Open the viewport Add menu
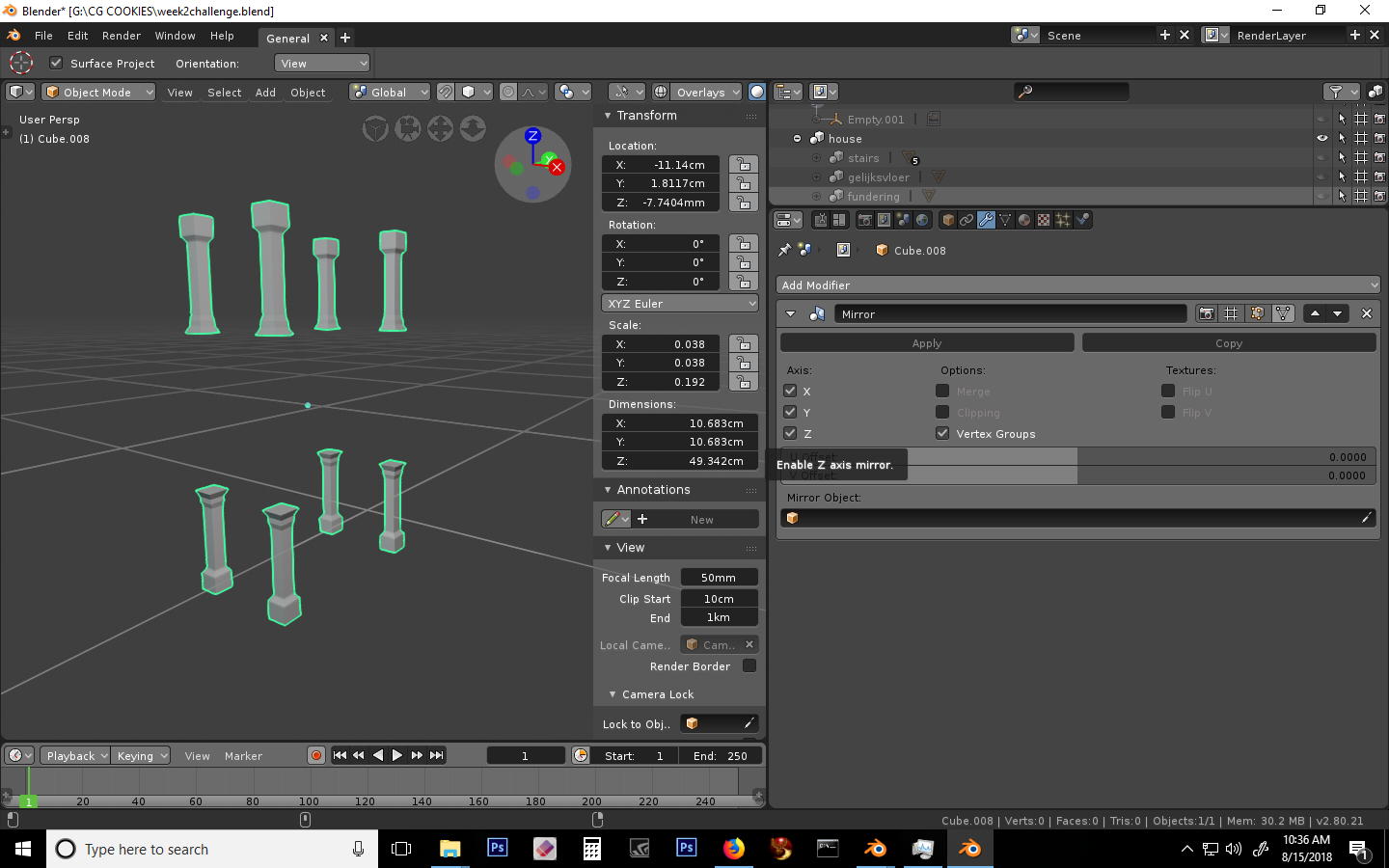This screenshot has height=868, width=1389. tap(265, 93)
